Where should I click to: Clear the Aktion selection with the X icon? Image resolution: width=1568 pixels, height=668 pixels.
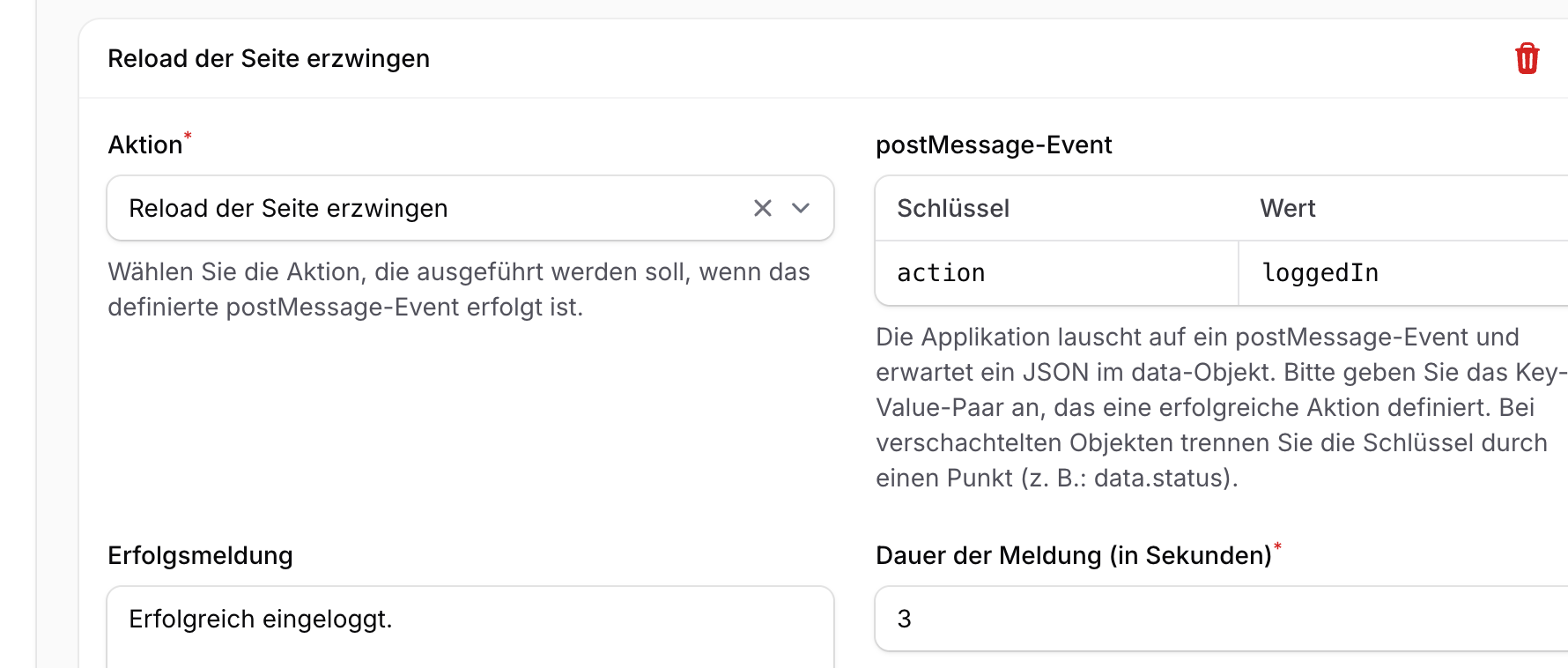point(763,208)
